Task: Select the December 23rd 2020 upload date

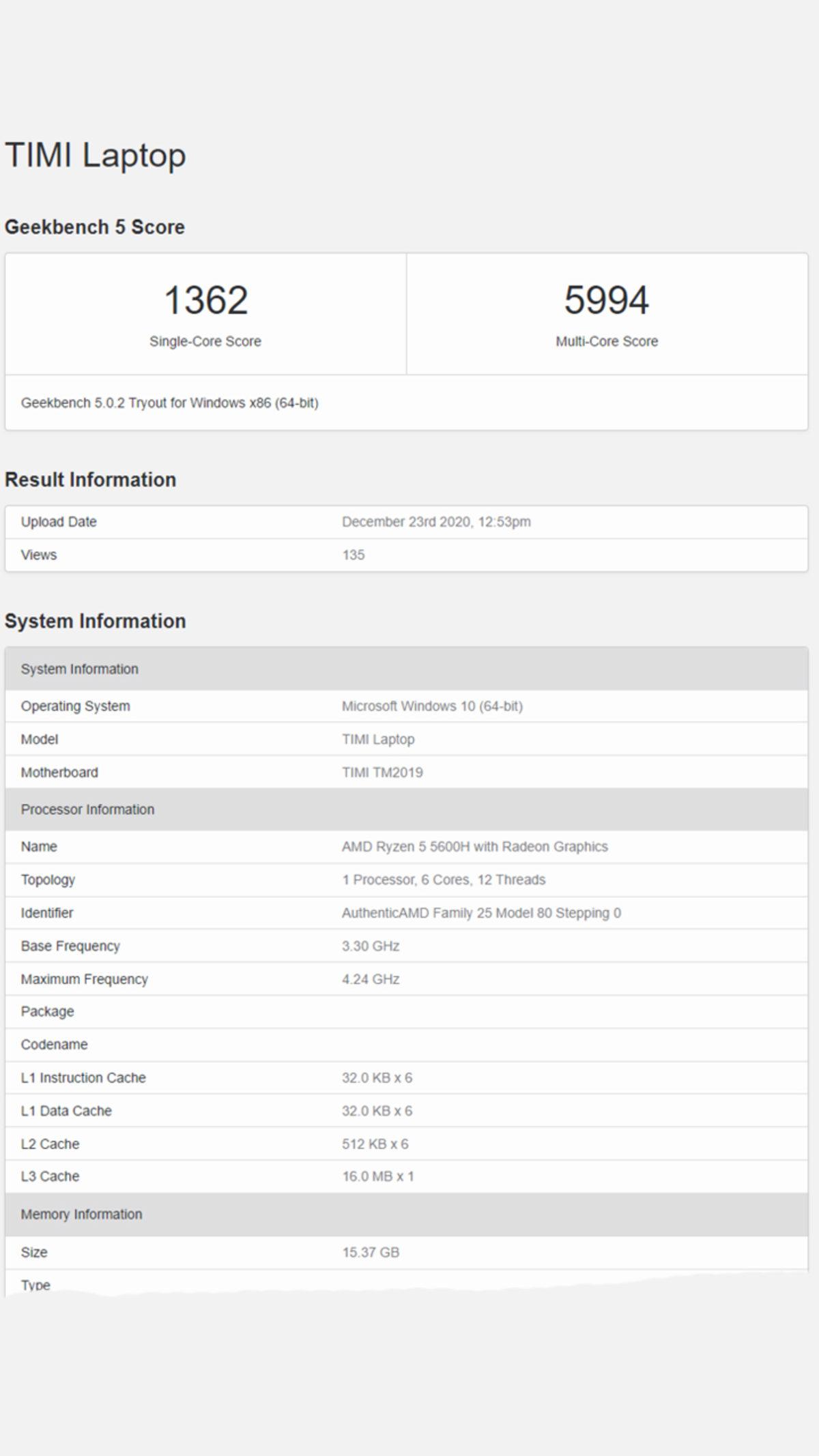Action: (436, 522)
